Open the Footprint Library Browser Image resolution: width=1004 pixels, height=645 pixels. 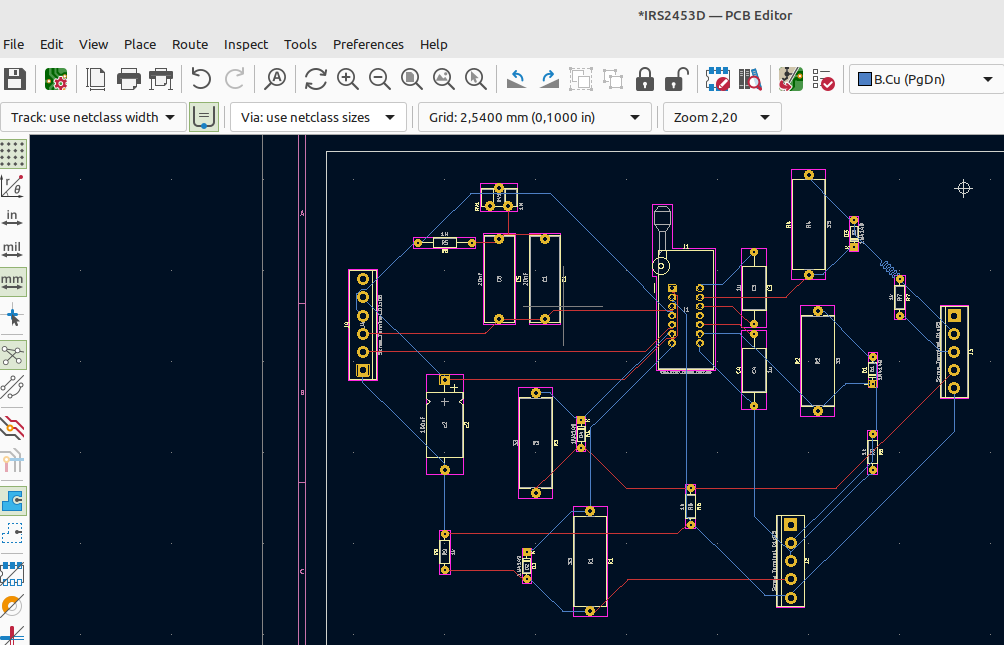coord(750,79)
